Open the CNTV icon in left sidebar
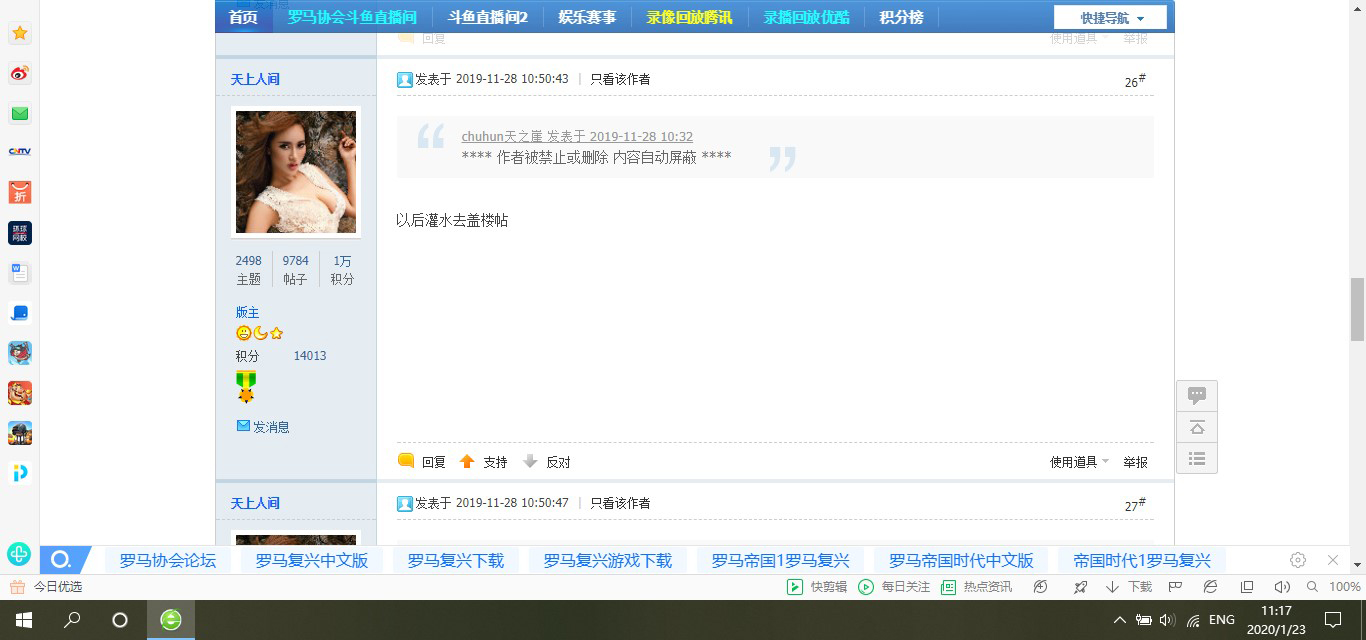The height and width of the screenshot is (640, 1366). pos(19,152)
